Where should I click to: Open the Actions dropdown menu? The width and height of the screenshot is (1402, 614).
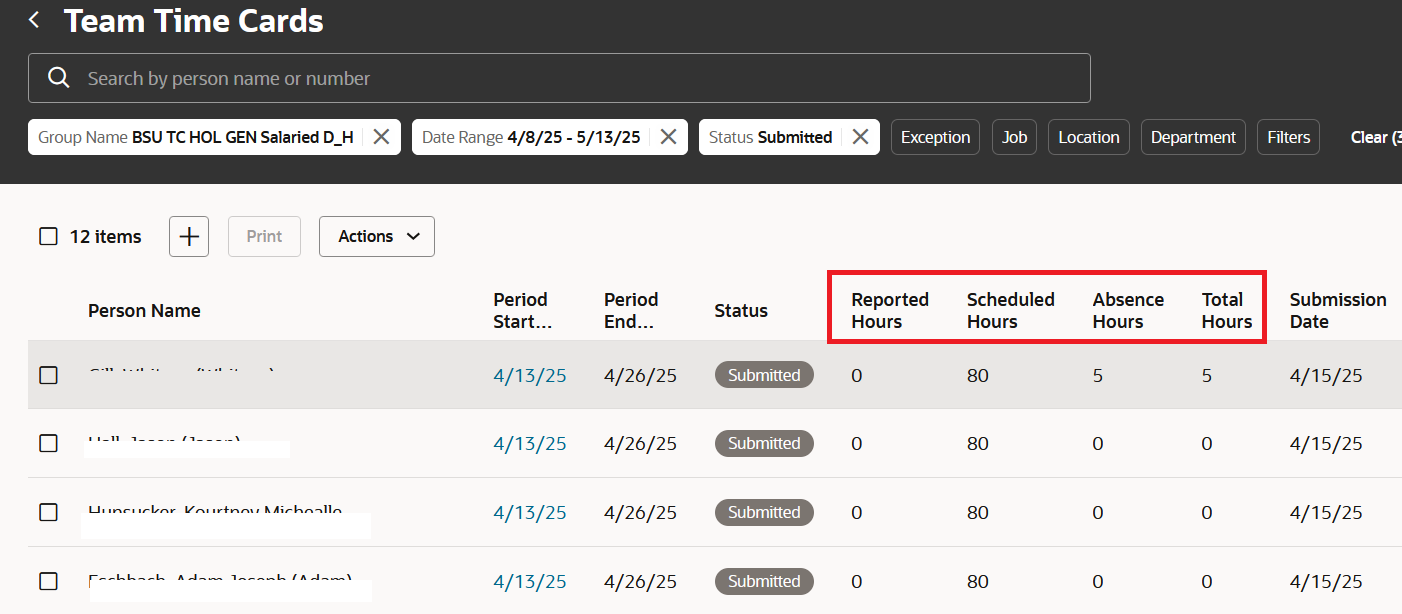pyautogui.click(x=377, y=237)
